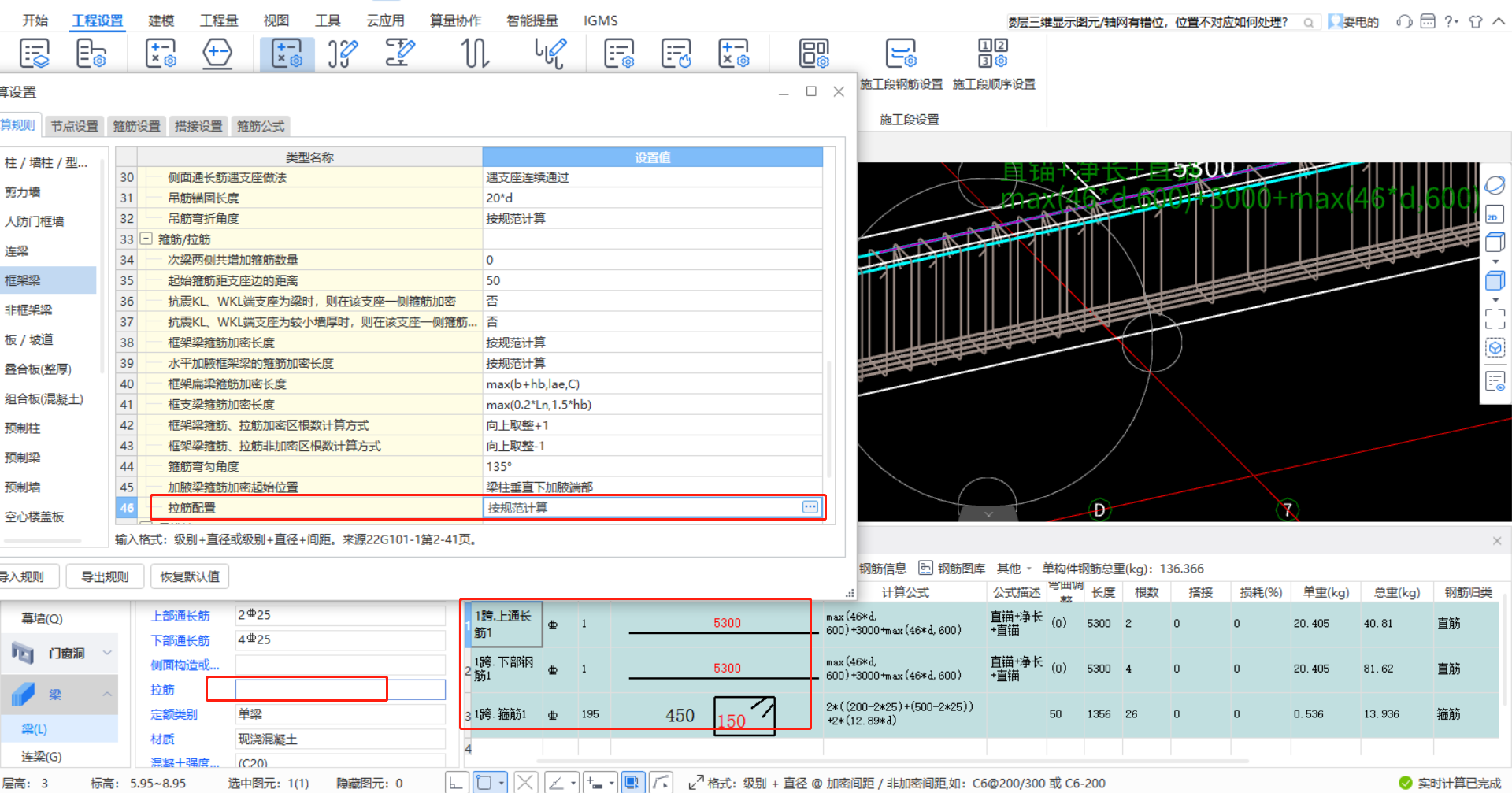Click the floor settings building-gear icon

click(x=91, y=54)
